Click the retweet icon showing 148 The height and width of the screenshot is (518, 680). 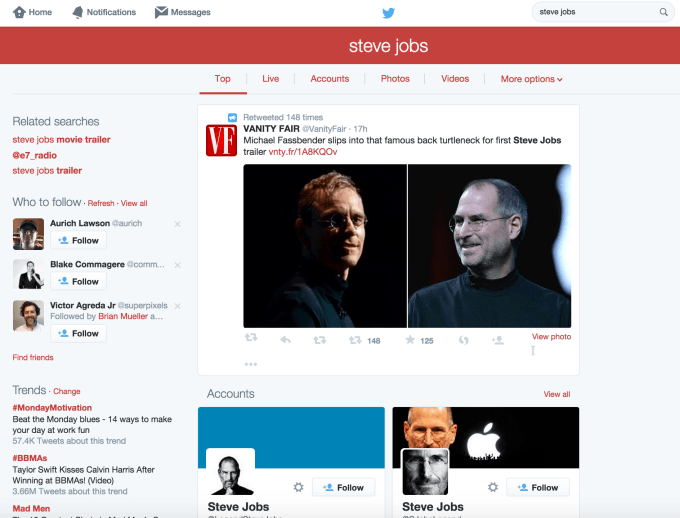coord(355,340)
